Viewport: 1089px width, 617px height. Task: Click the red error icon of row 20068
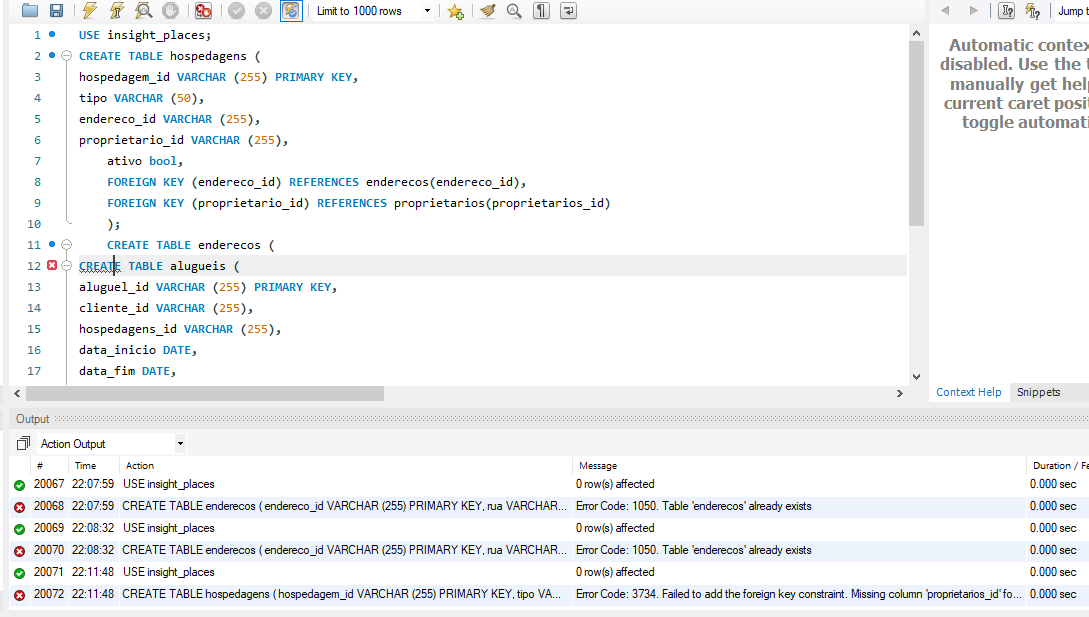pyautogui.click(x=19, y=507)
